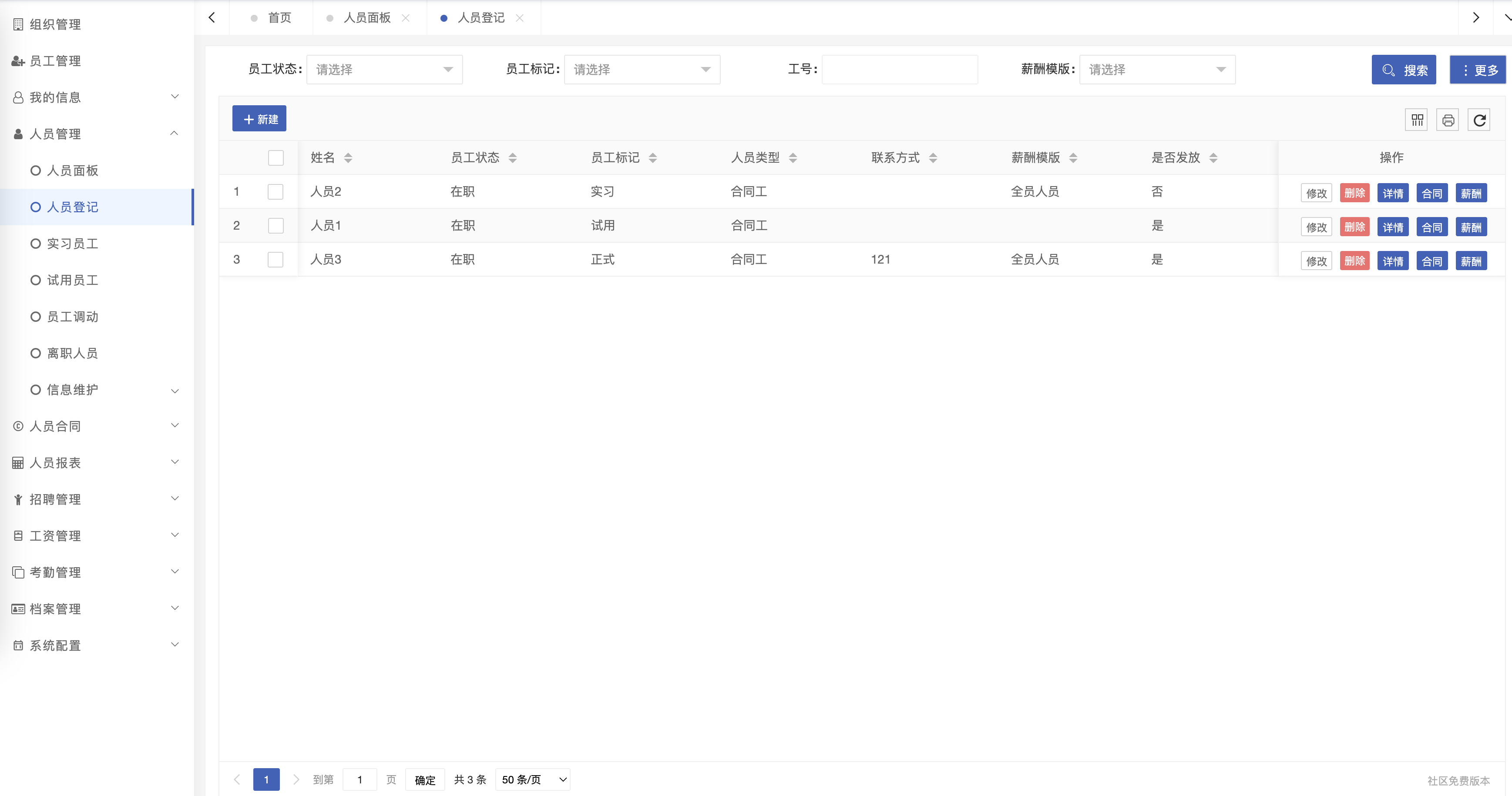
Task: Open the column filter grid icon
Action: (1417, 120)
